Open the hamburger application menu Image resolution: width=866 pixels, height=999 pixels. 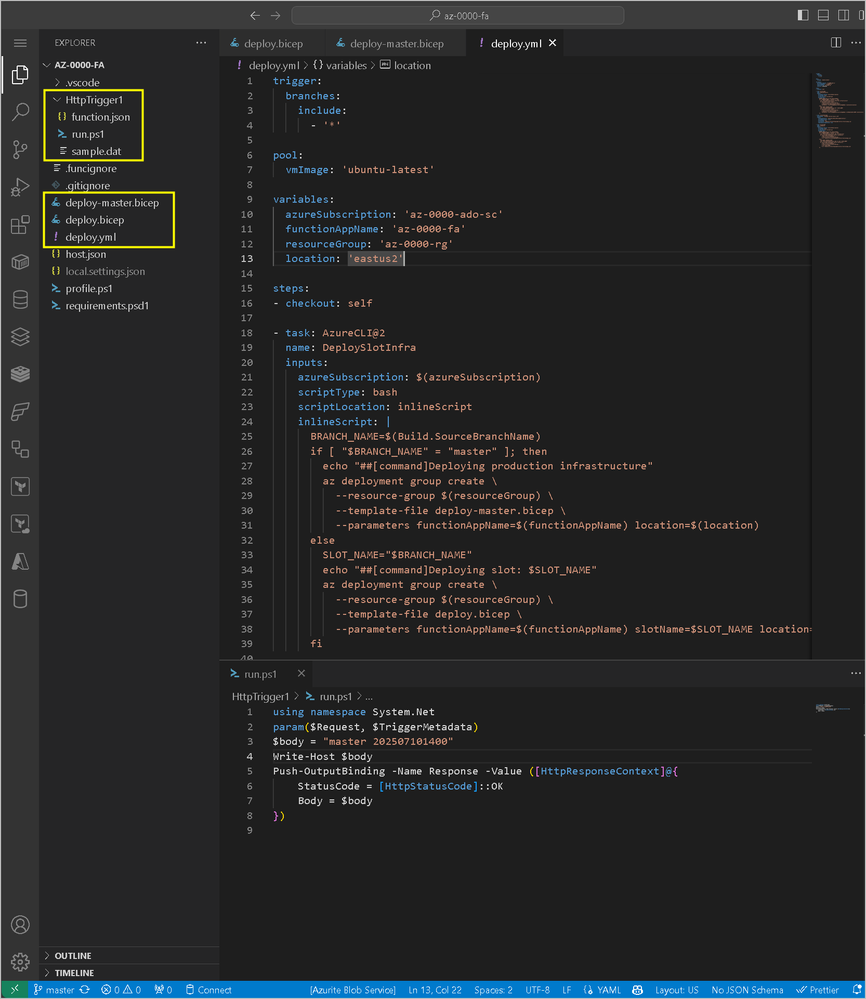(20, 43)
